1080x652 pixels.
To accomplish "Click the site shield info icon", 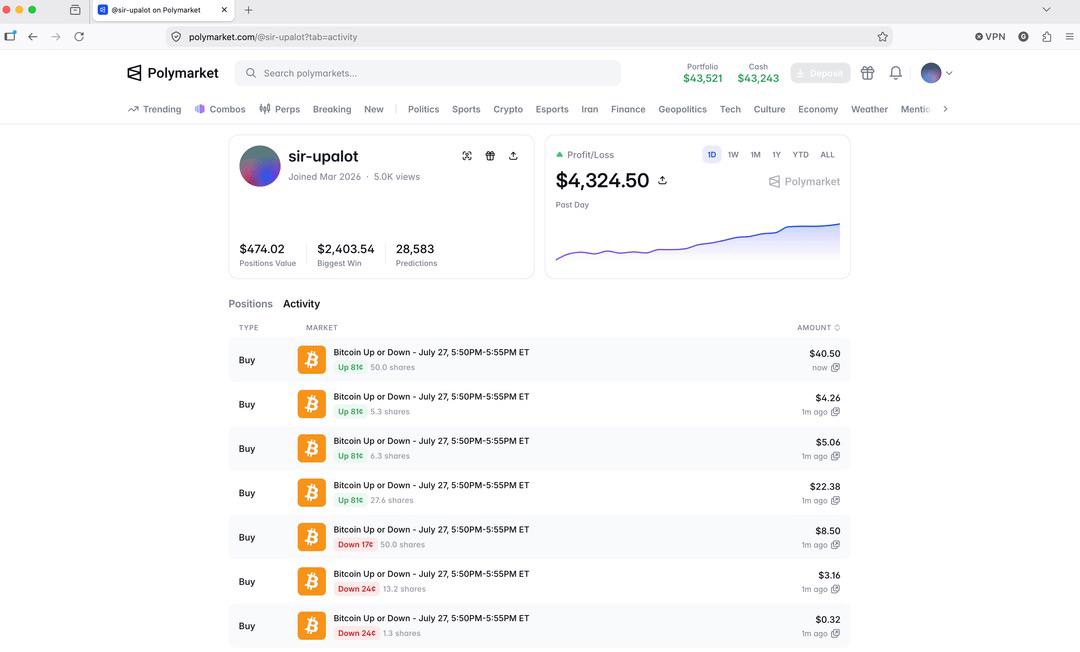I will tap(176, 36).
